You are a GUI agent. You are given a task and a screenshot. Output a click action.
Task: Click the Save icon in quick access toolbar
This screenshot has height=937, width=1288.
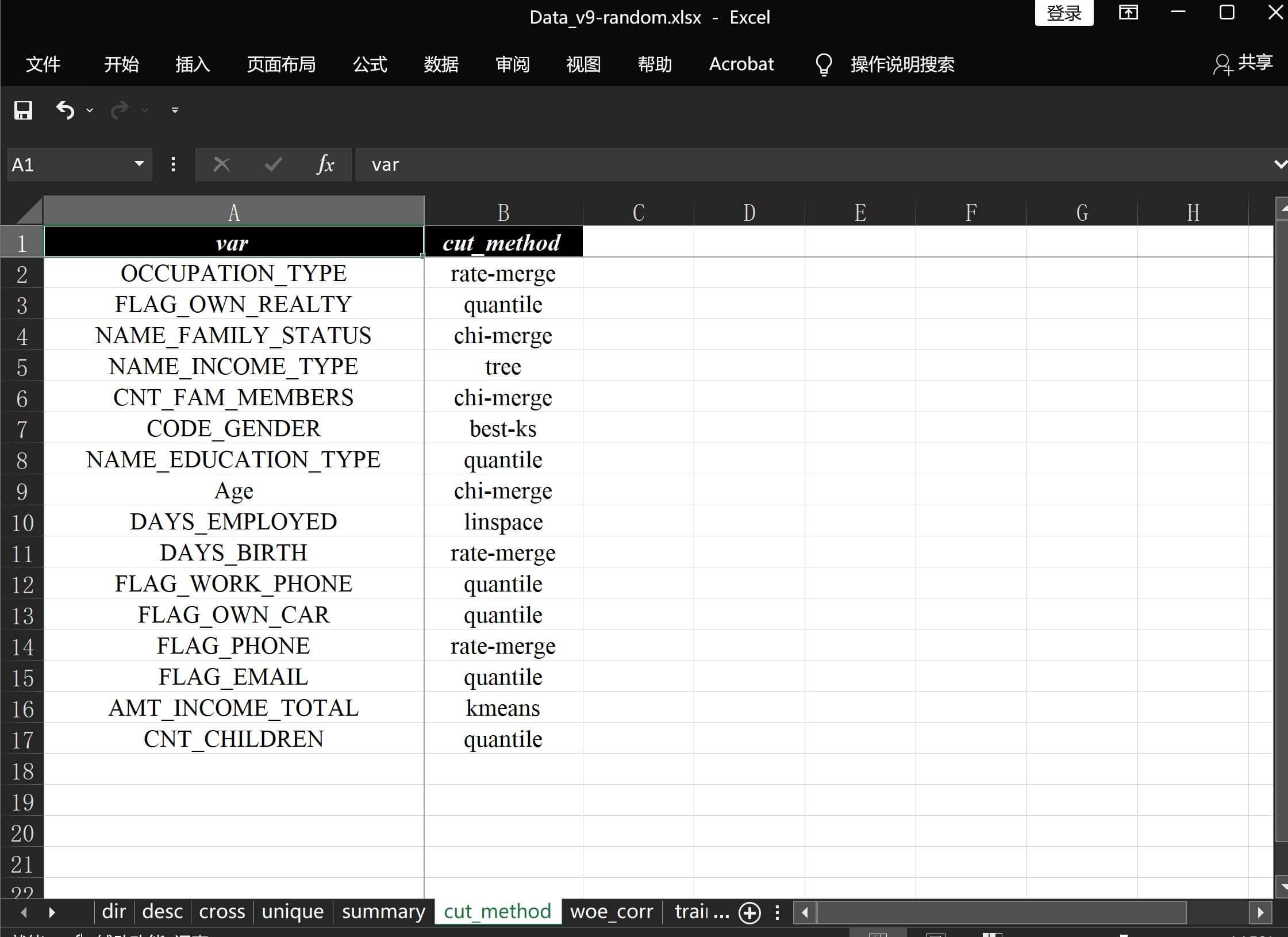pyautogui.click(x=23, y=110)
